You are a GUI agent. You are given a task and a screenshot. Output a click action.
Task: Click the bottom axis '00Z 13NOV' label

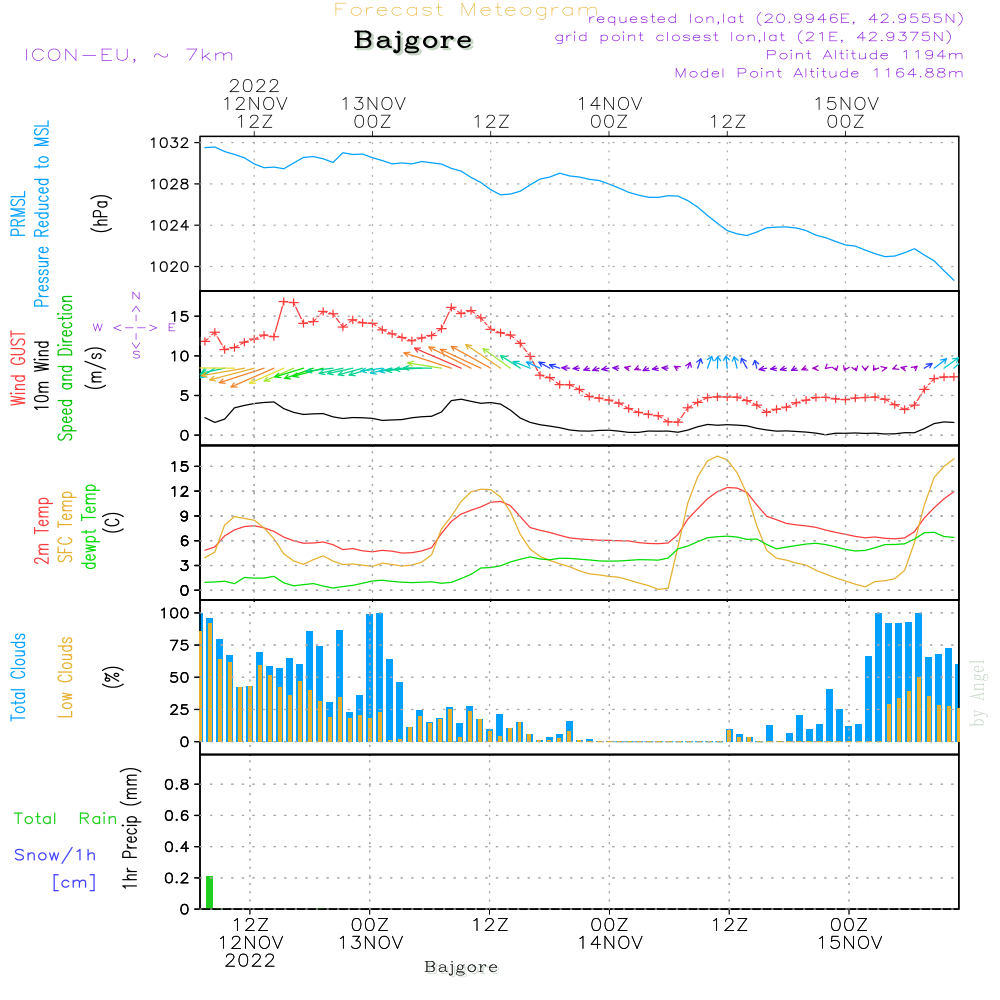(x=371, y=934)
